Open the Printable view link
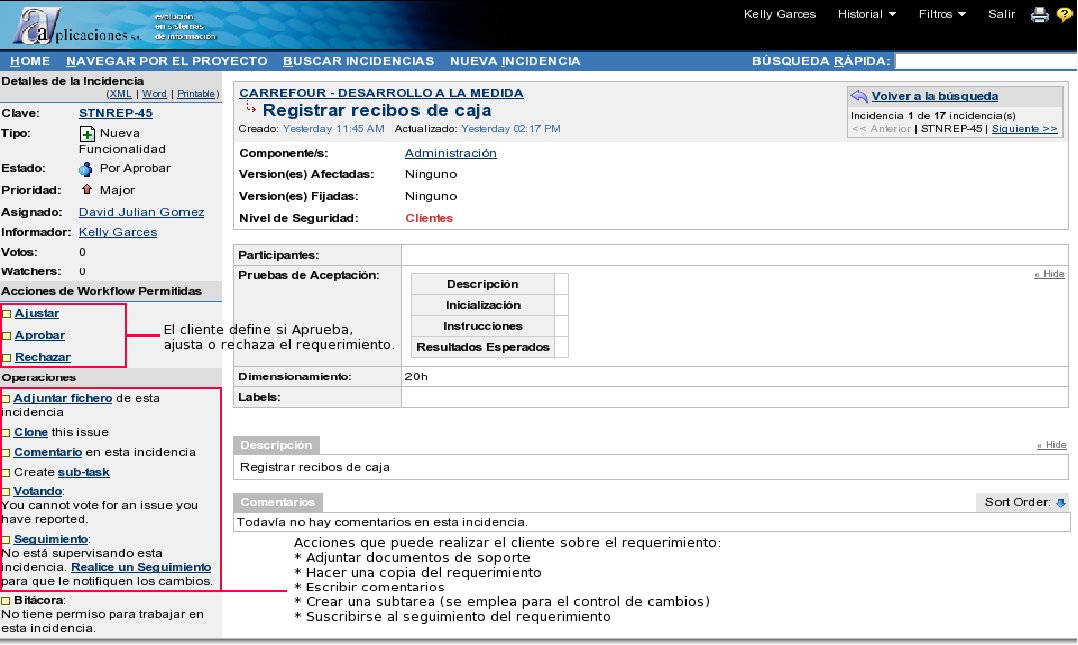 coord(196,94)
